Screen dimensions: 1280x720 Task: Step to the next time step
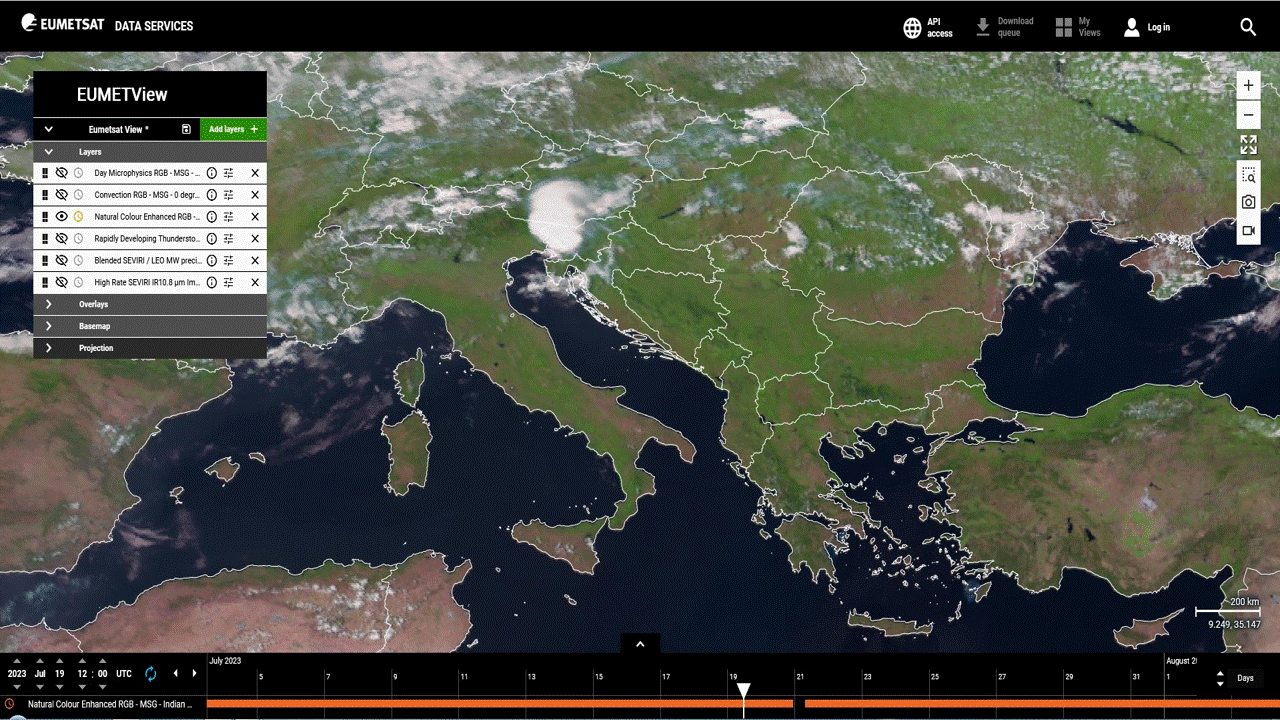(194, 673)
